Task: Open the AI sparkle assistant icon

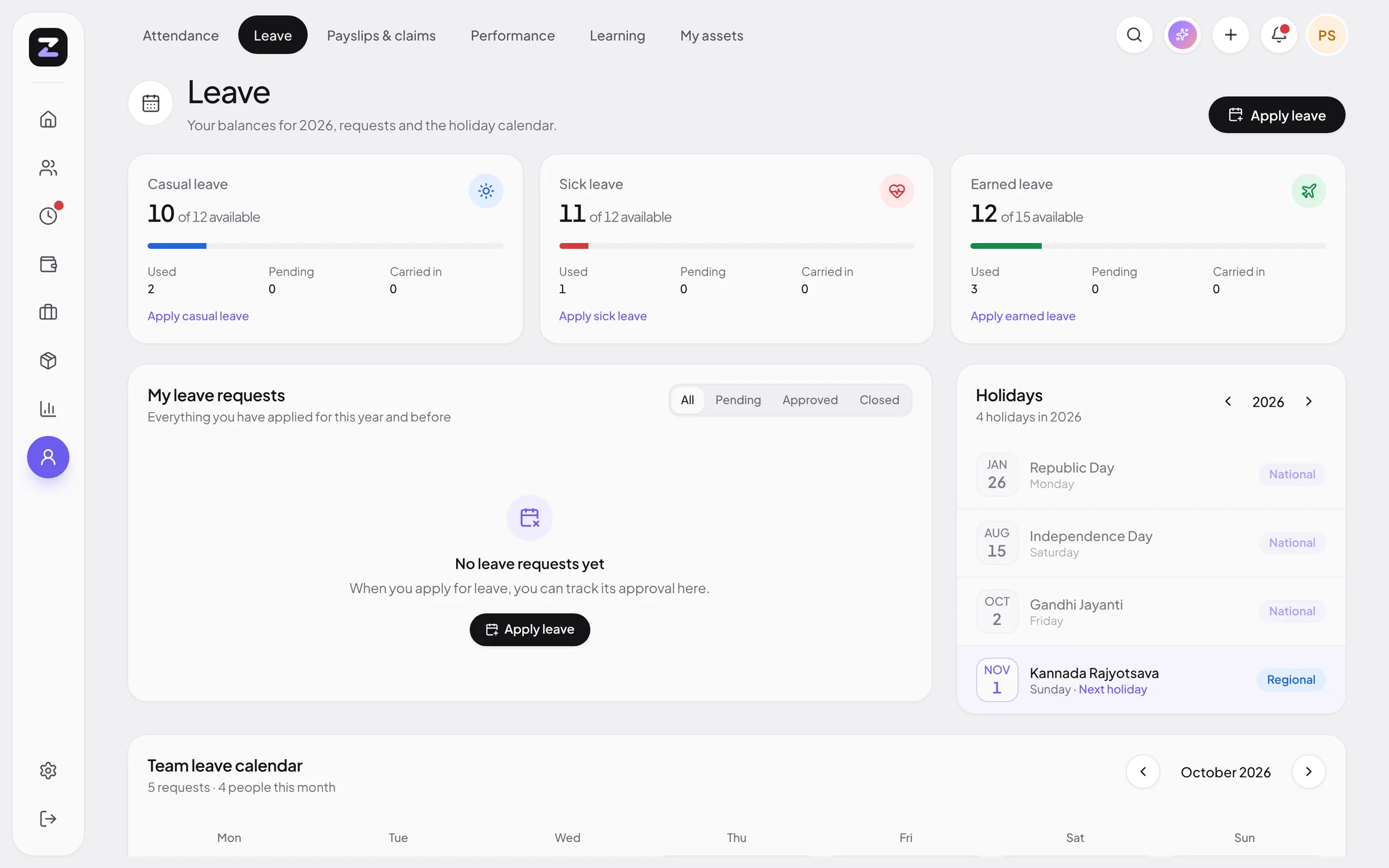Action: tap(1182, 35)
